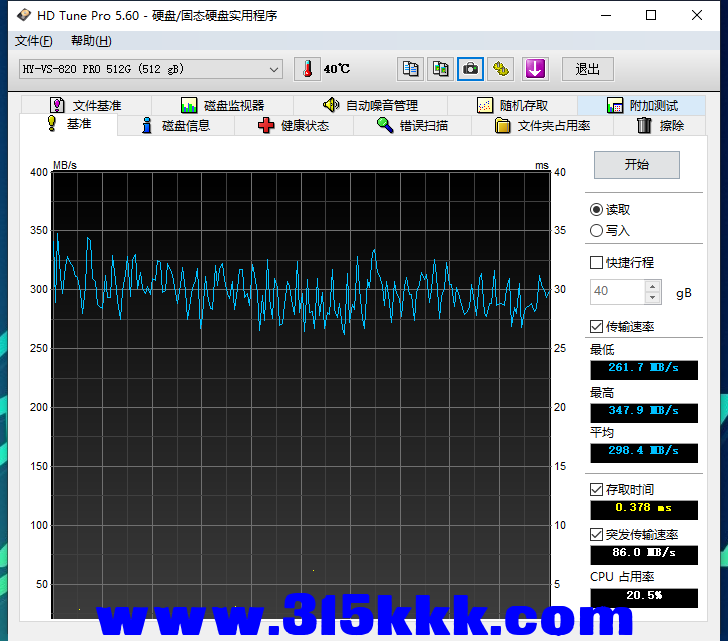Select the 读取 read radio button

pos(597,210)
